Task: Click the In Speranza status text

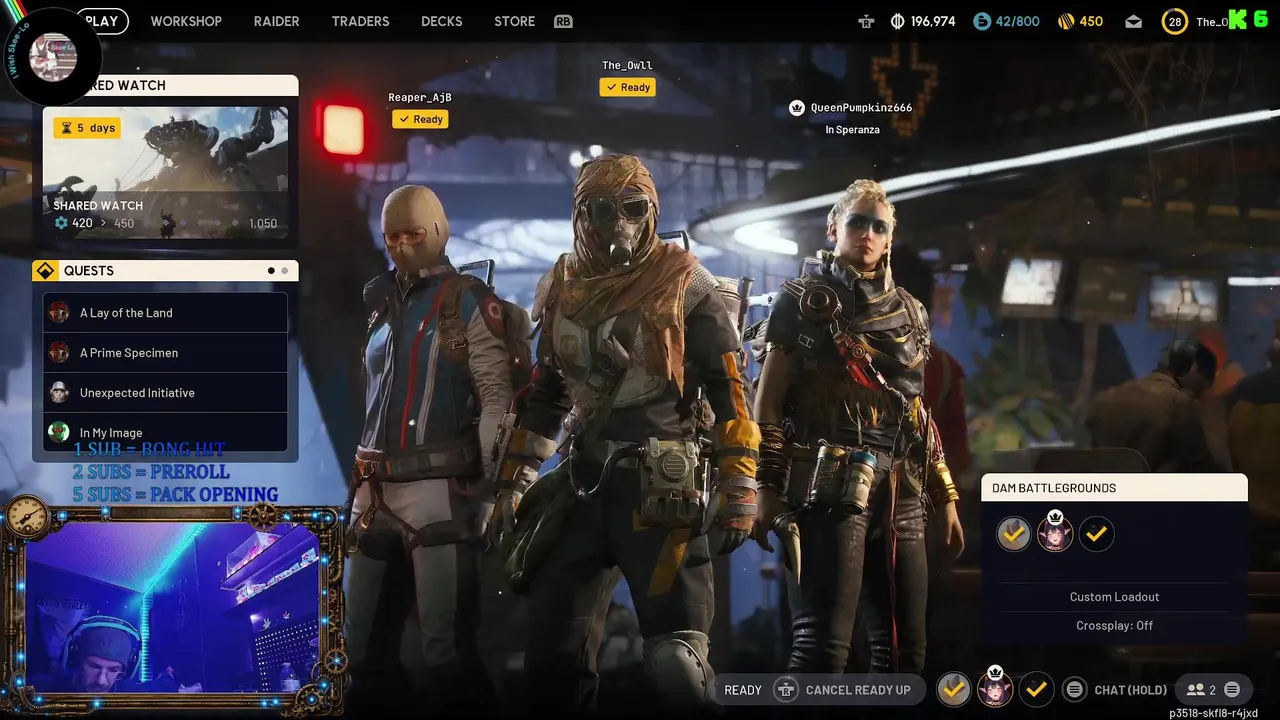Action: (852, 130)
